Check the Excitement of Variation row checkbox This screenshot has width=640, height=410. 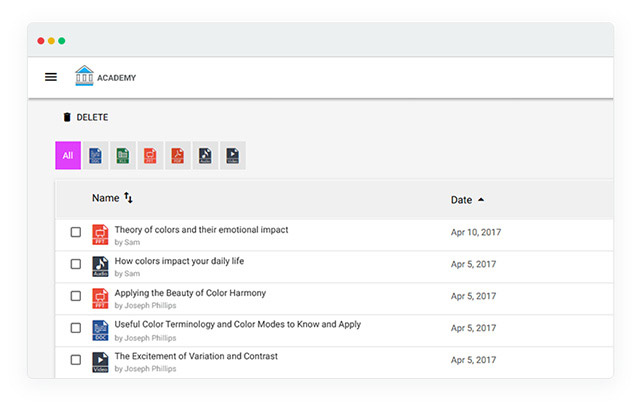(76, 360)
